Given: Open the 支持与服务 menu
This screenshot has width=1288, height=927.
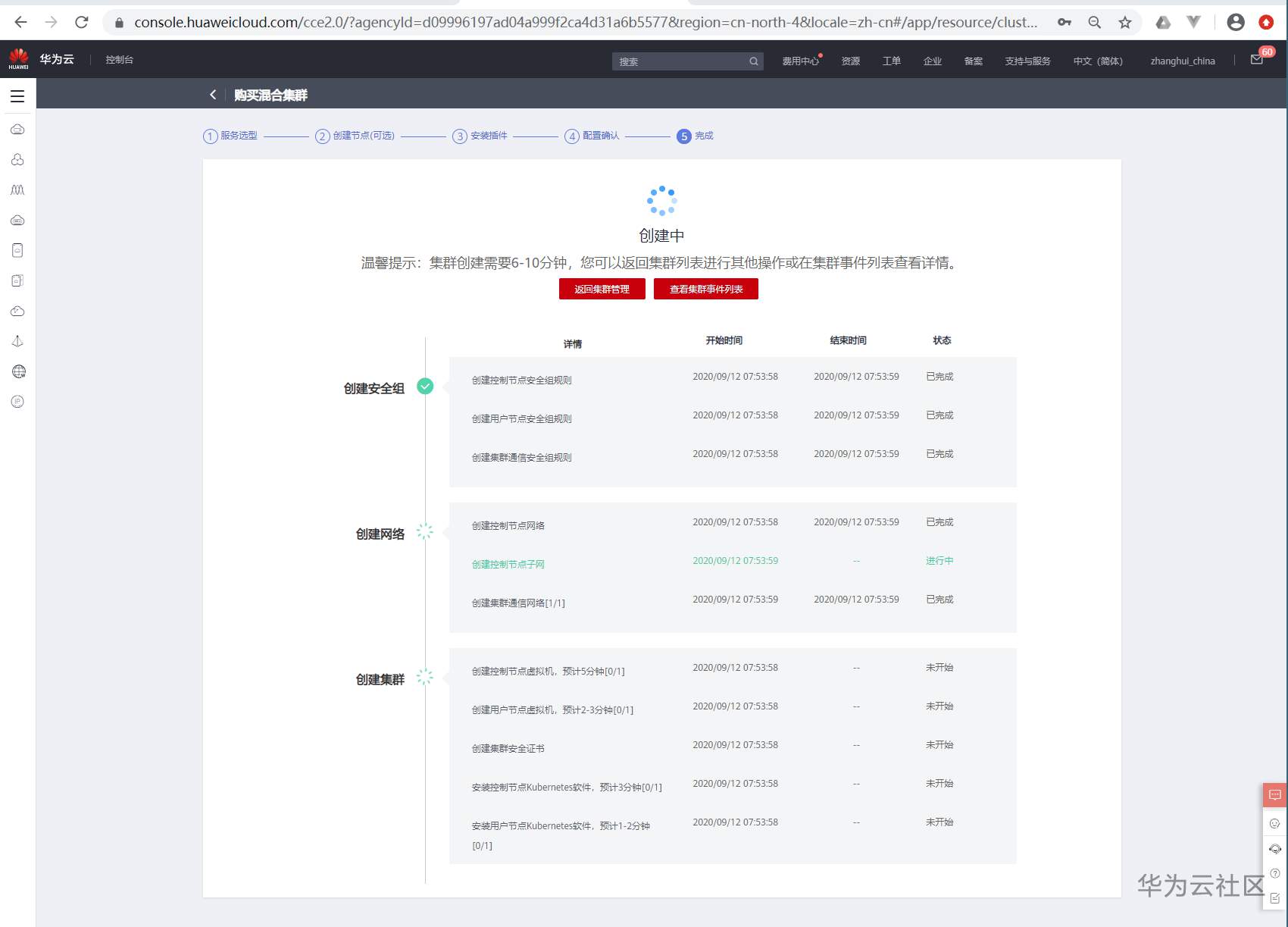Looking at the screenshot, I should click(x=1028, y=61).
